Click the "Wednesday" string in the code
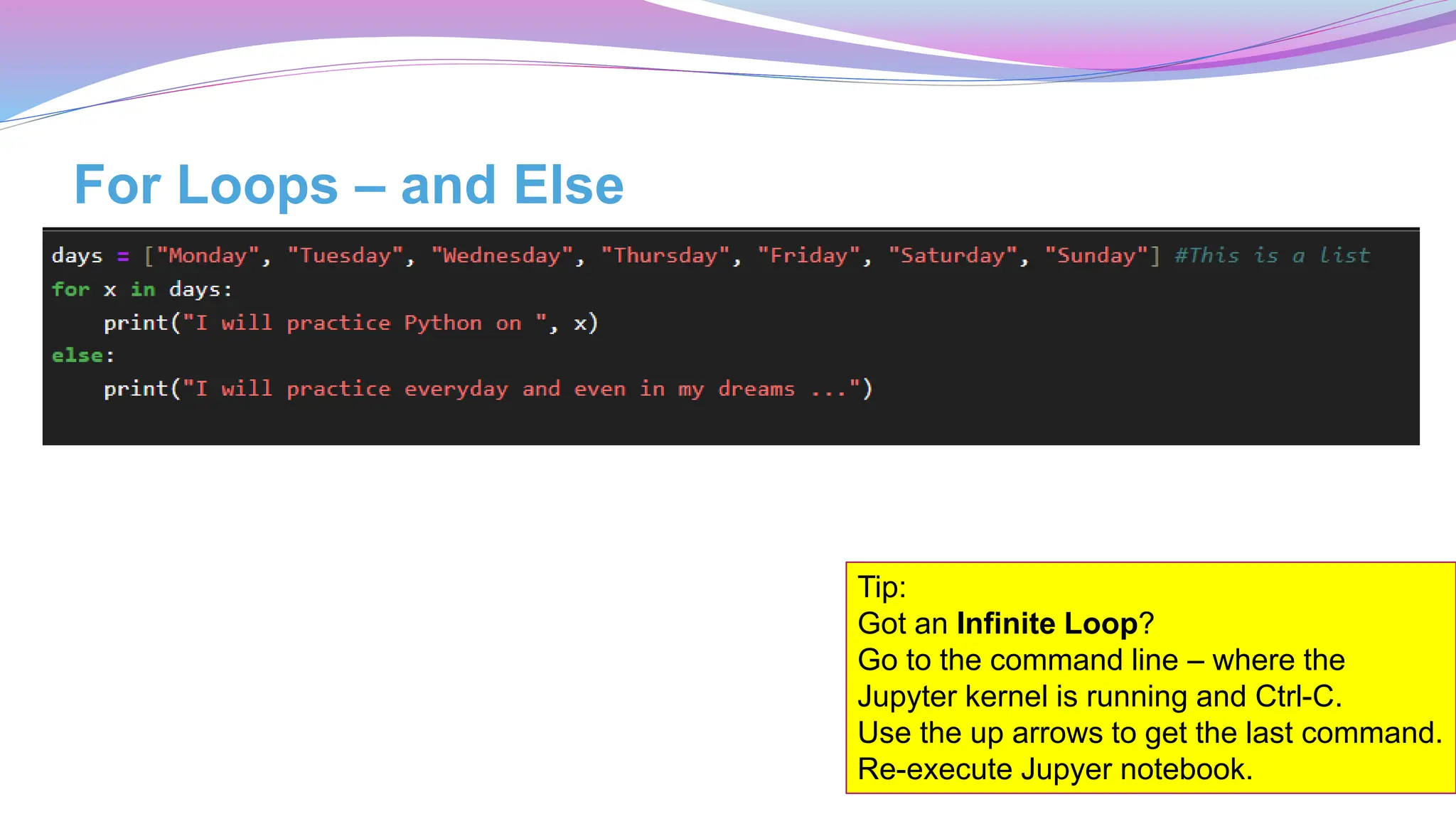Image resolution: width=1456 pixels, height=819 pixels. [503, 255]
